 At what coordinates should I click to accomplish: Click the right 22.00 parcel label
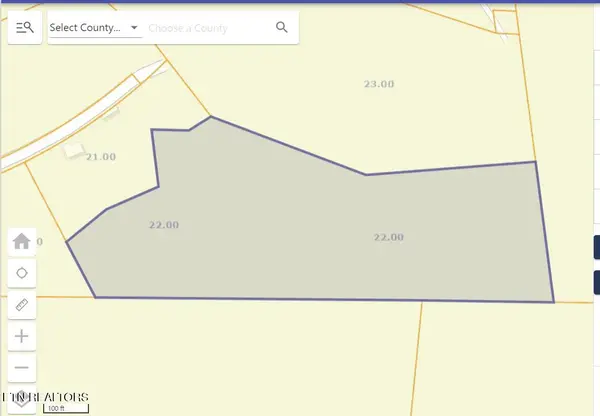pos(388,237)
